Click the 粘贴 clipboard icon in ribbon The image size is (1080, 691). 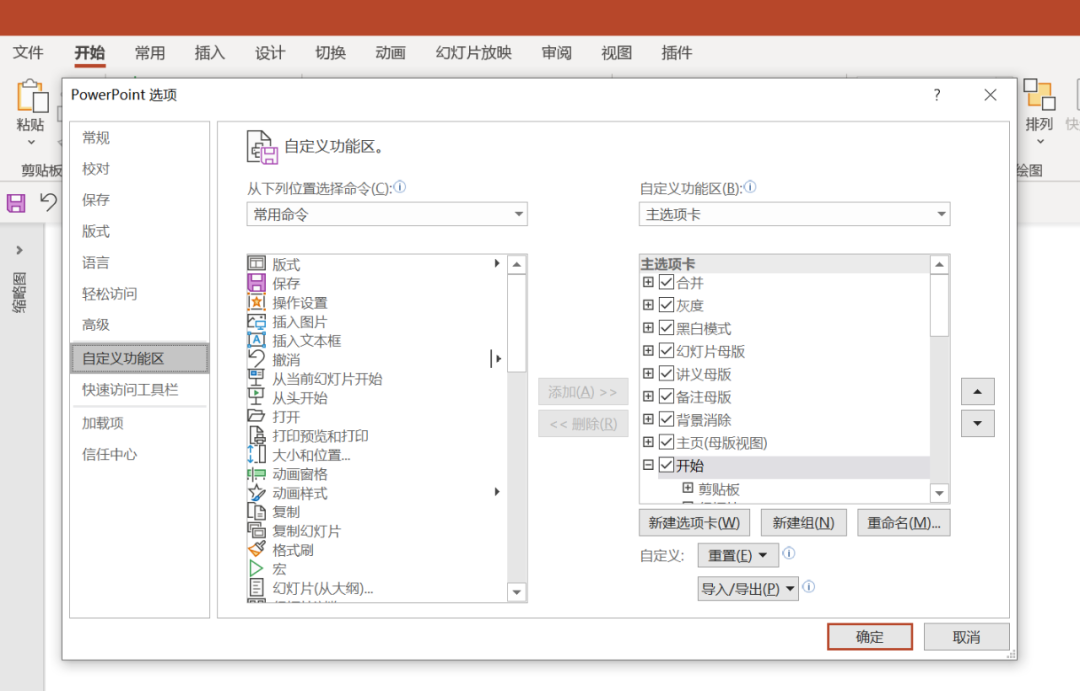tap(32, 96)
